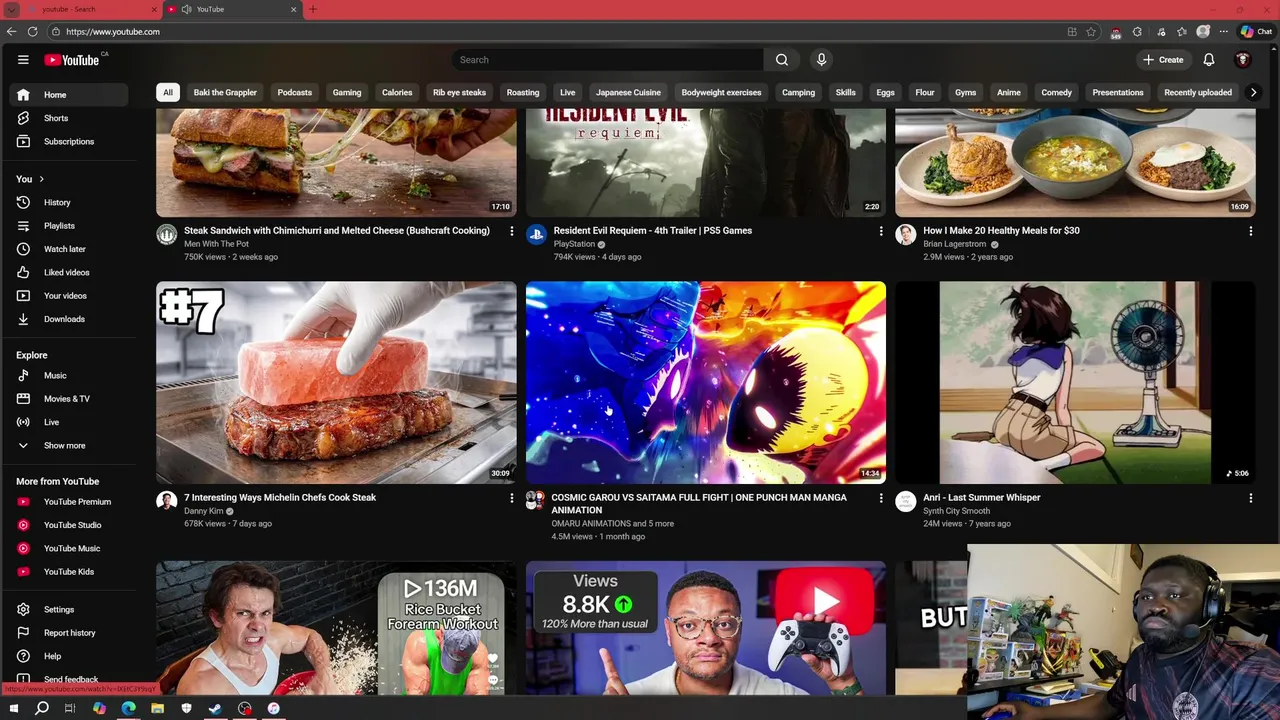The height and width of the screenshot is (720, 1280).
Task: Click the browser address bar
Action: [560, 32]
